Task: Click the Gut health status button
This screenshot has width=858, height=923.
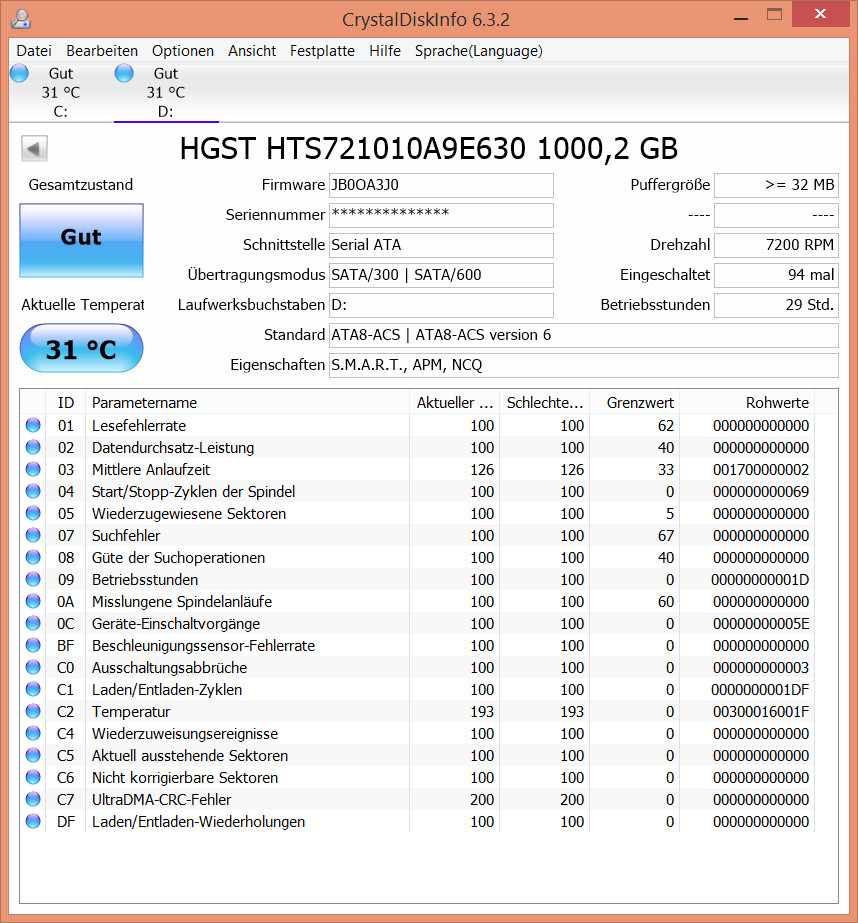Action: (81, 240)
